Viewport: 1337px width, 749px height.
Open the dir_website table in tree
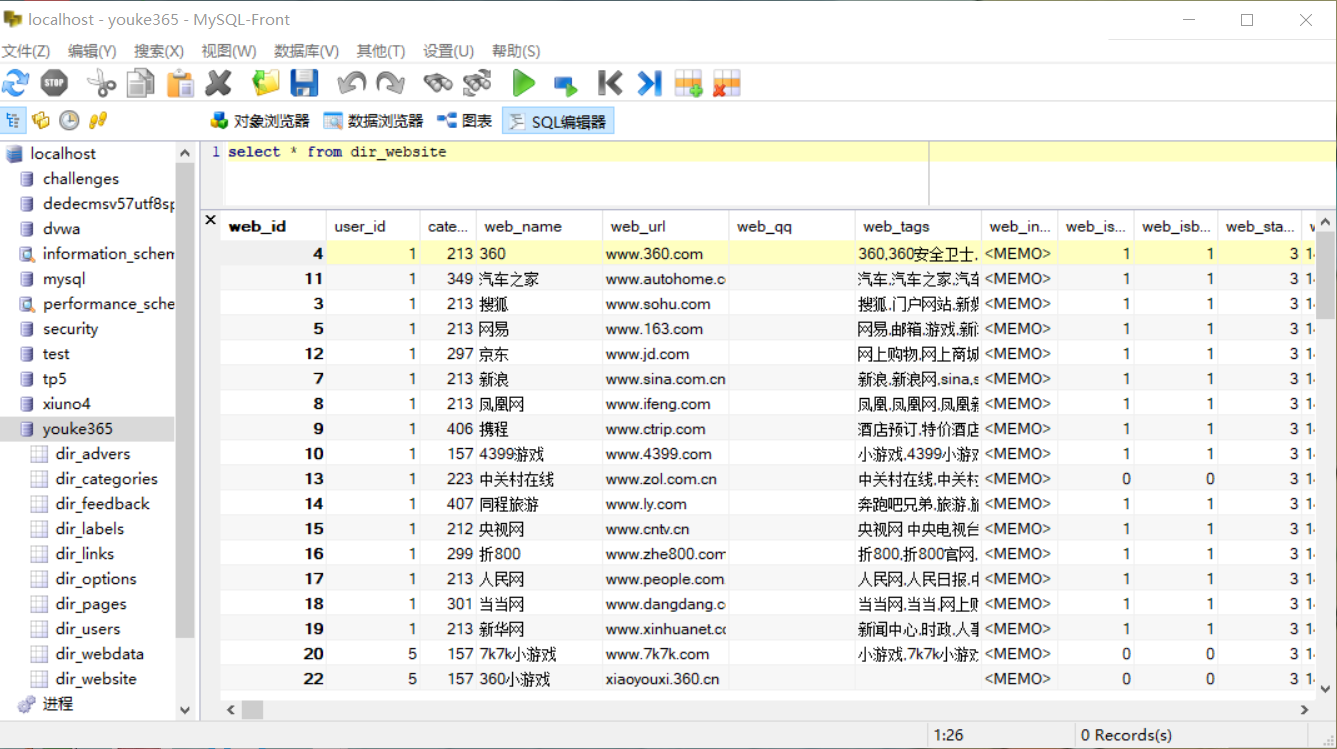[96, 679]
